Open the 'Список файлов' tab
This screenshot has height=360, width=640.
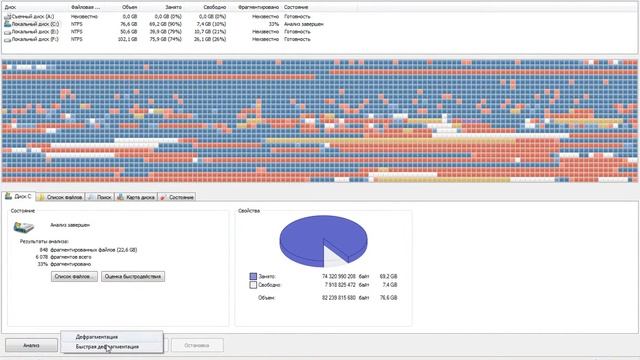[x=60, y=197]
